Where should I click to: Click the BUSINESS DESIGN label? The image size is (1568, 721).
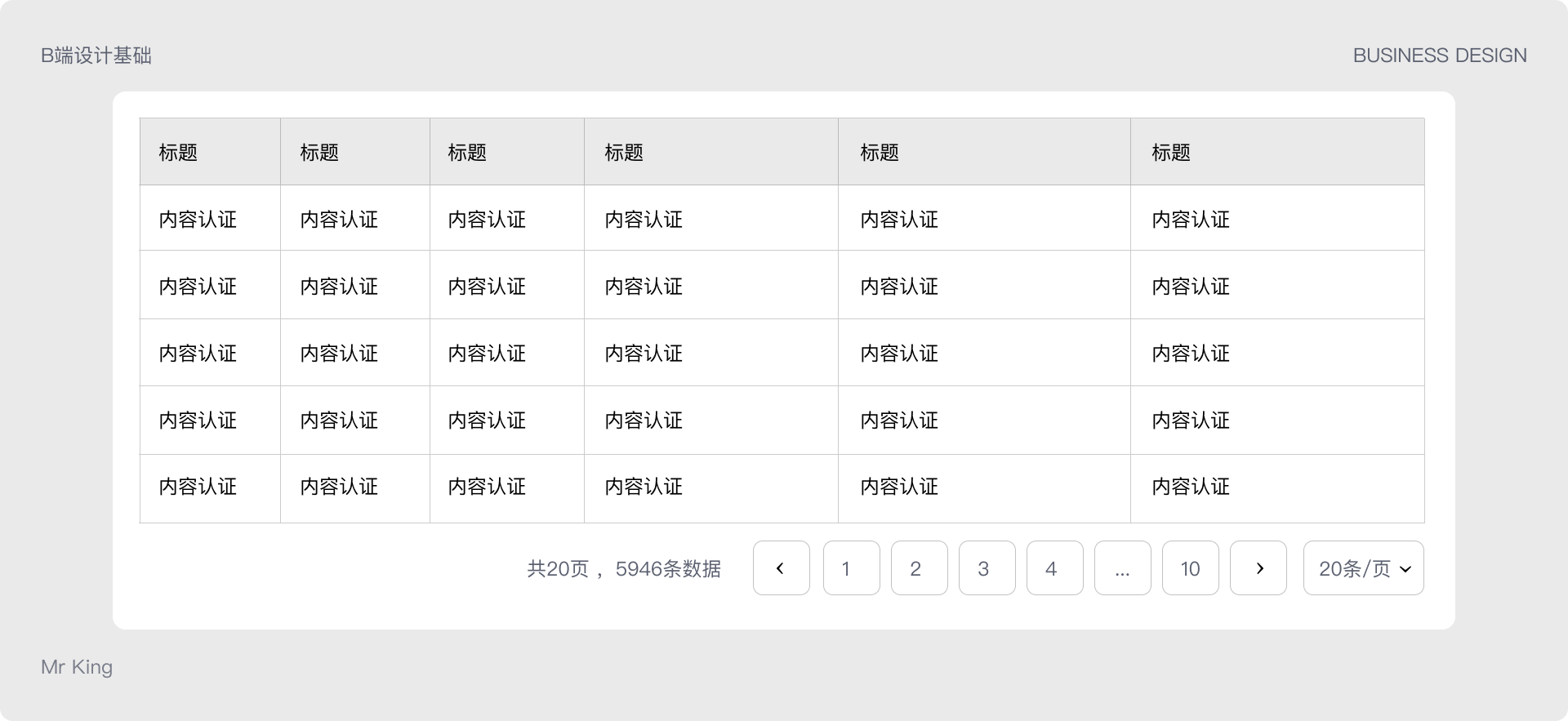(1440, 56)
